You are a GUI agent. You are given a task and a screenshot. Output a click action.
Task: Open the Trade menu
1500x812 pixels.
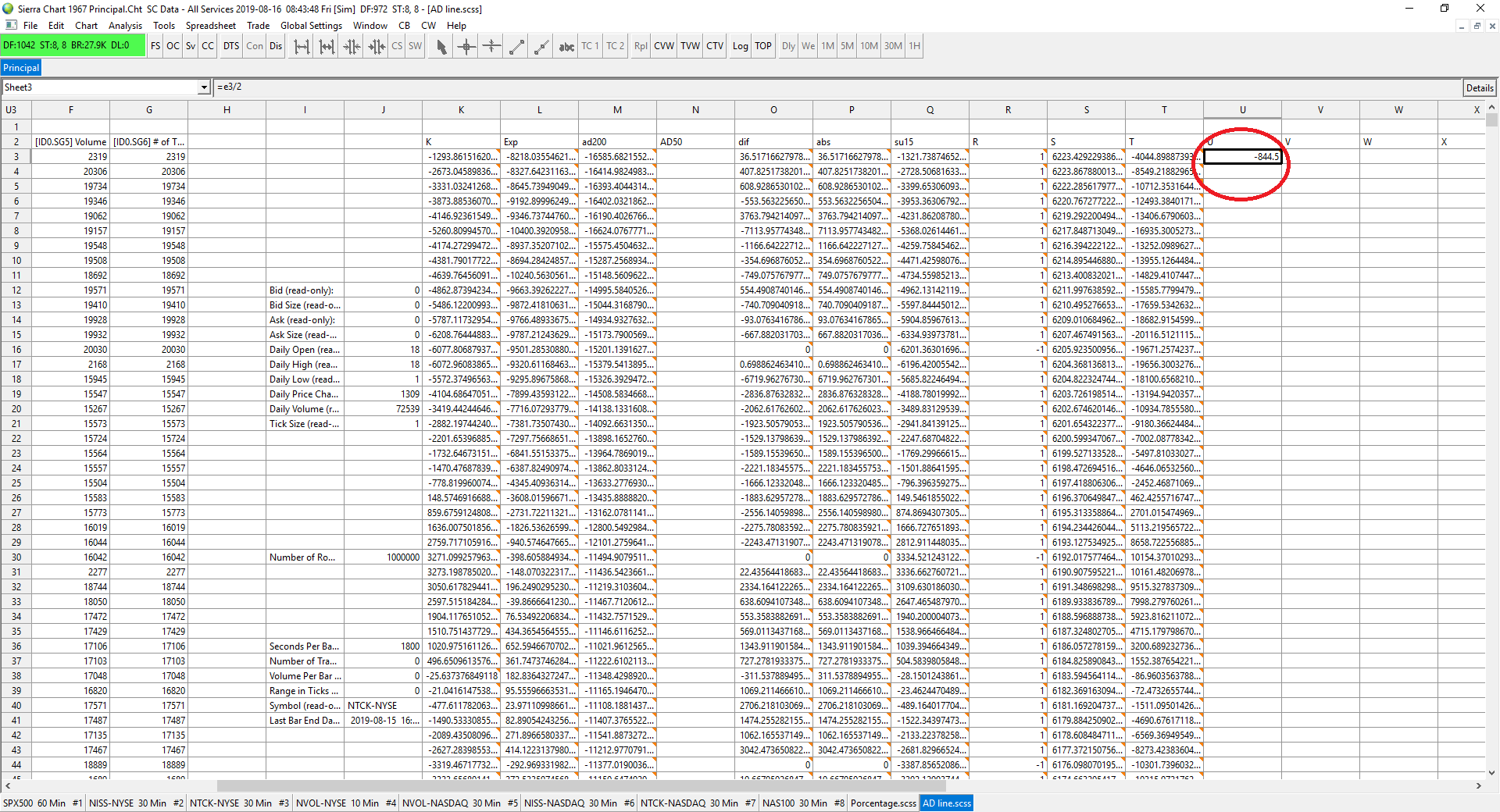click(x=259, y=26)
